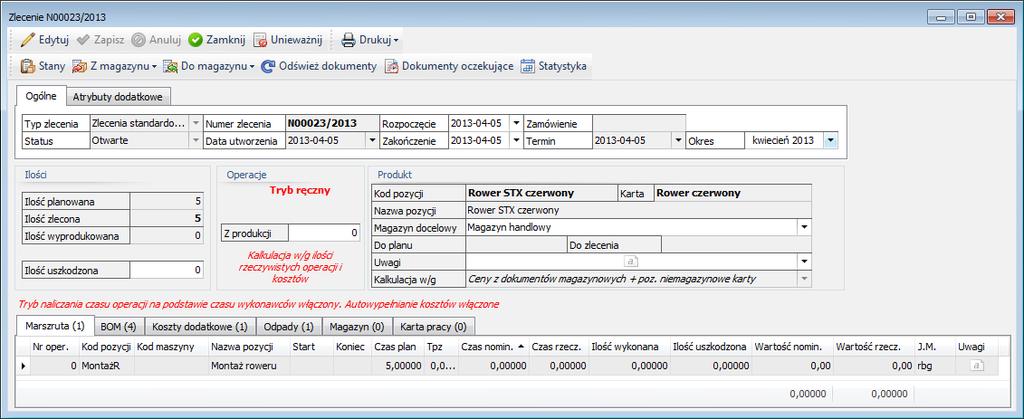
Task: Open the Typ zlecenia dropdown
Action: [x=195, y=123]
